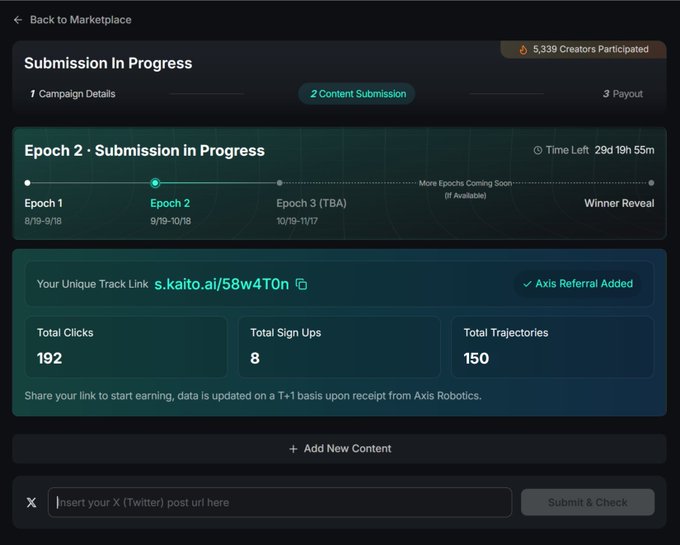680x545 pixels.
Task: Click the 150 trajectories value
Action: (x=476, y=359)
